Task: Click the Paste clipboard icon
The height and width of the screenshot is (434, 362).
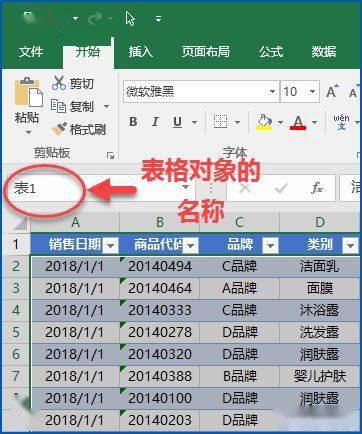Action: 29,92
